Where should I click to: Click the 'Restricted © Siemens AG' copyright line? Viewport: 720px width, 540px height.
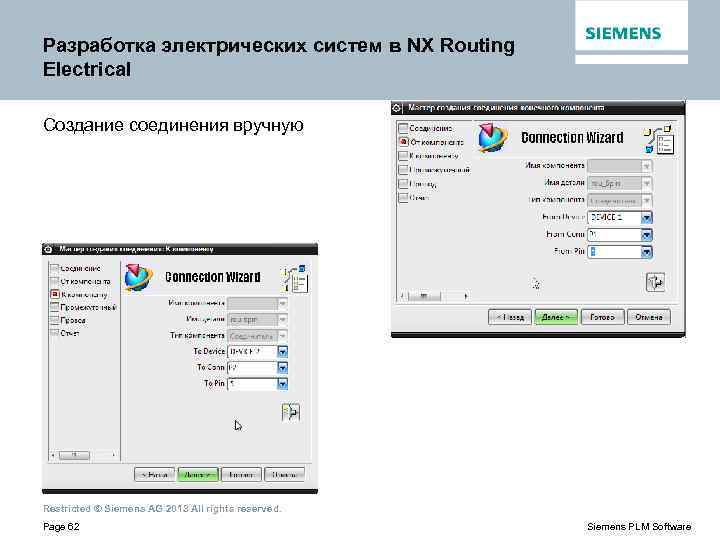[x=162, y=509]
